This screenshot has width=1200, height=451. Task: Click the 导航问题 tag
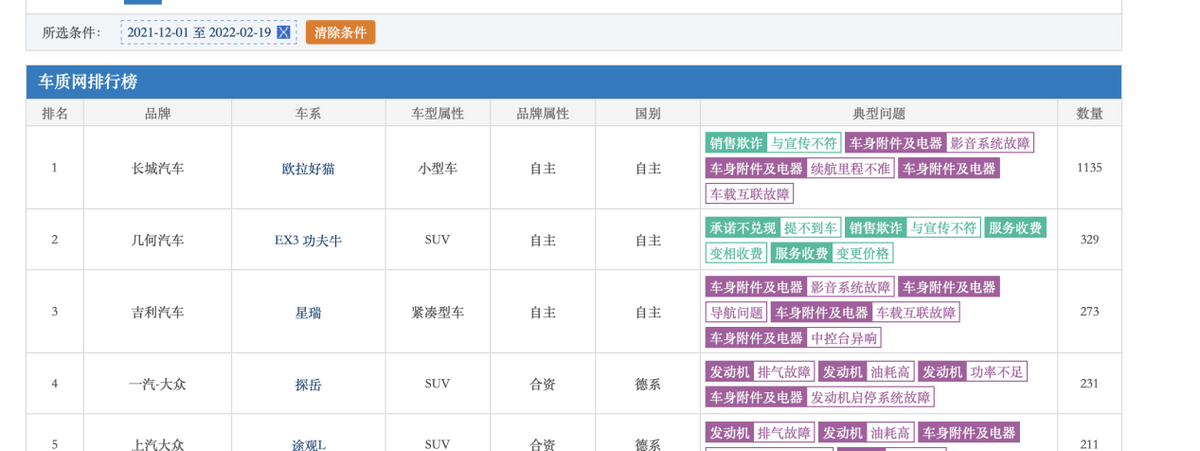coord(736,312)
